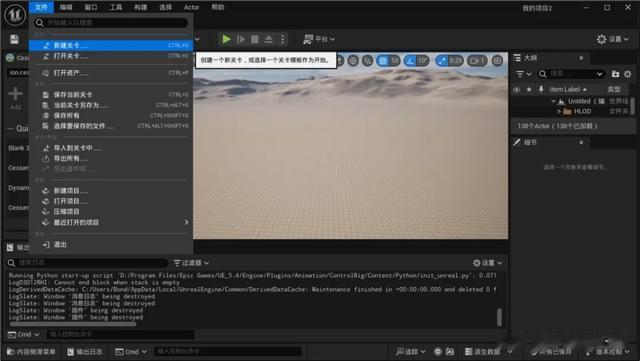The width and height of the screenshot is (640, 361).
Task: Choose 新建项目 from the file menu
Action: [111, 191]
